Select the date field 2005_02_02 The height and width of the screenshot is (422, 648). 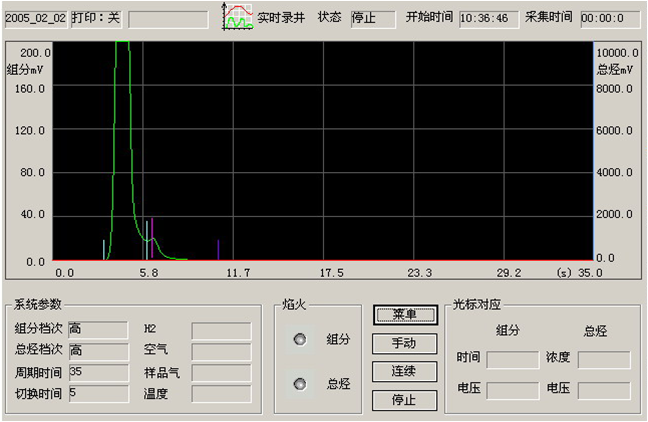click(x=36, y=19)
